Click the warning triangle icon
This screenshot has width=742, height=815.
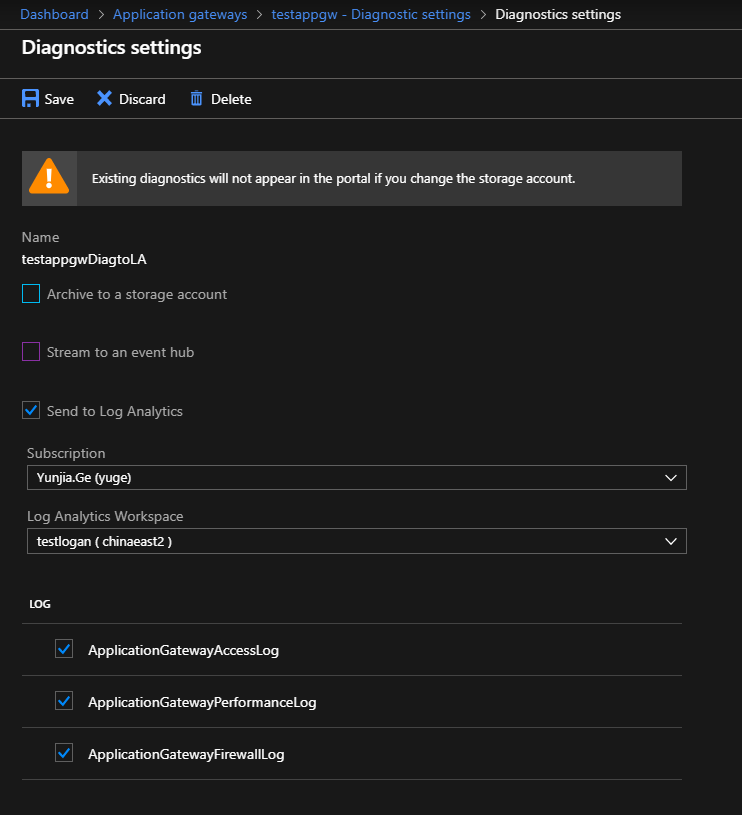[x=49, y=178]
